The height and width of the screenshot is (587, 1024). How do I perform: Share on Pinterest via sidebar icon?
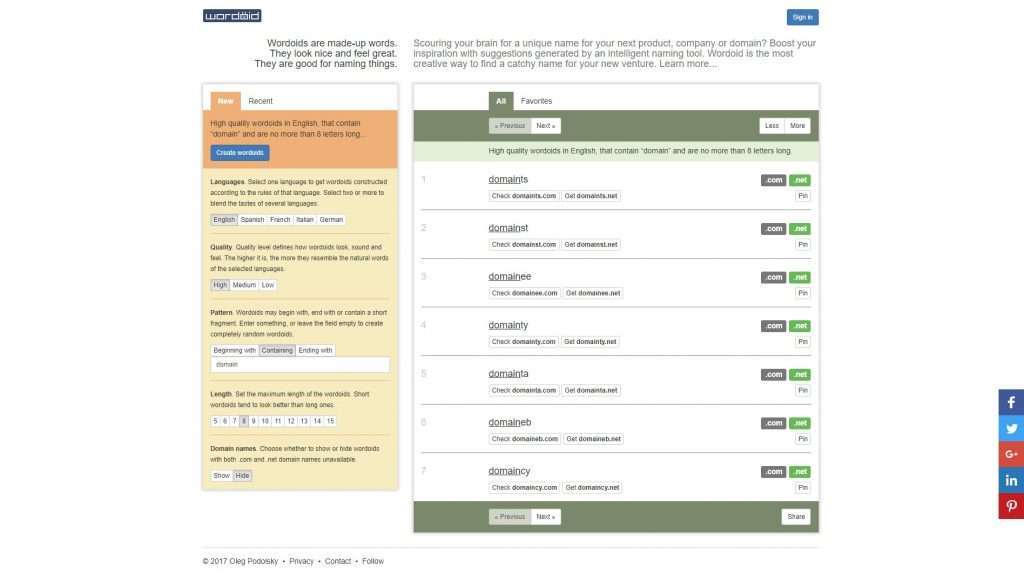tap(1011, 506)
